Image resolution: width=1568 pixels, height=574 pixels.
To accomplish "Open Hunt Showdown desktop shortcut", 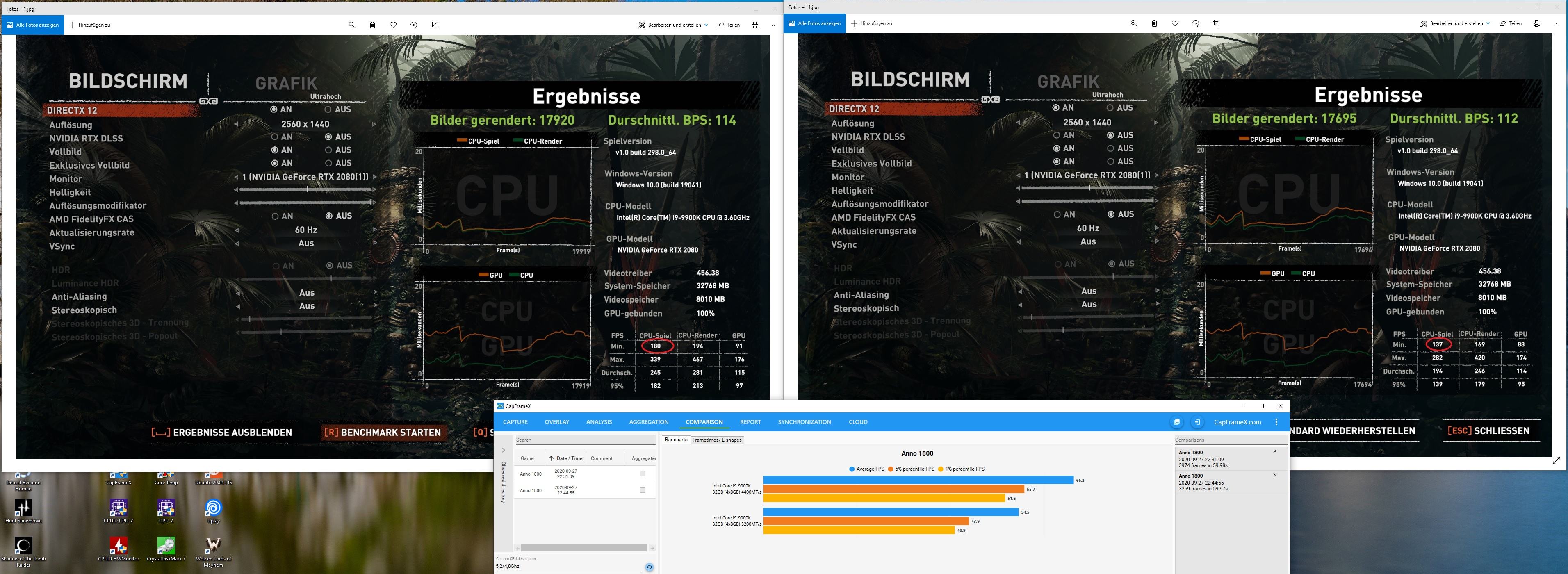I will pyautogui.click(x=23, y=511).
